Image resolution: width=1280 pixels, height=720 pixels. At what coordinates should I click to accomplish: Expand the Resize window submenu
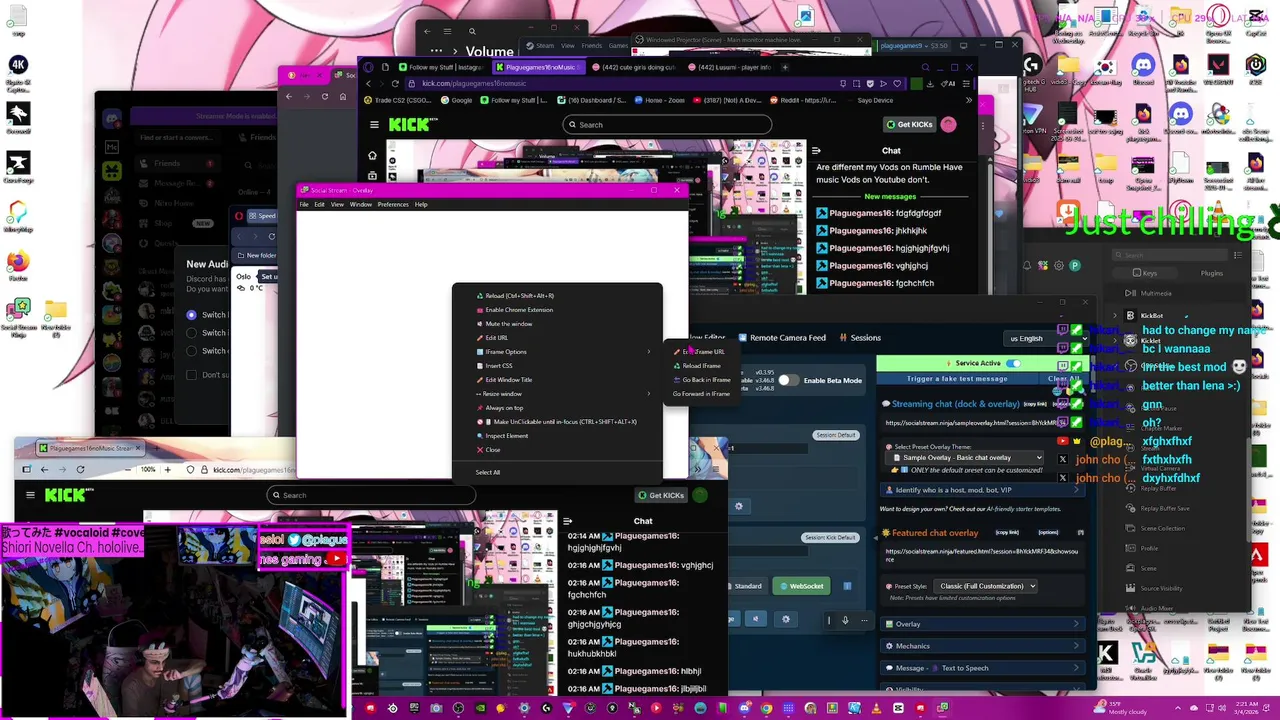point(557,394)
